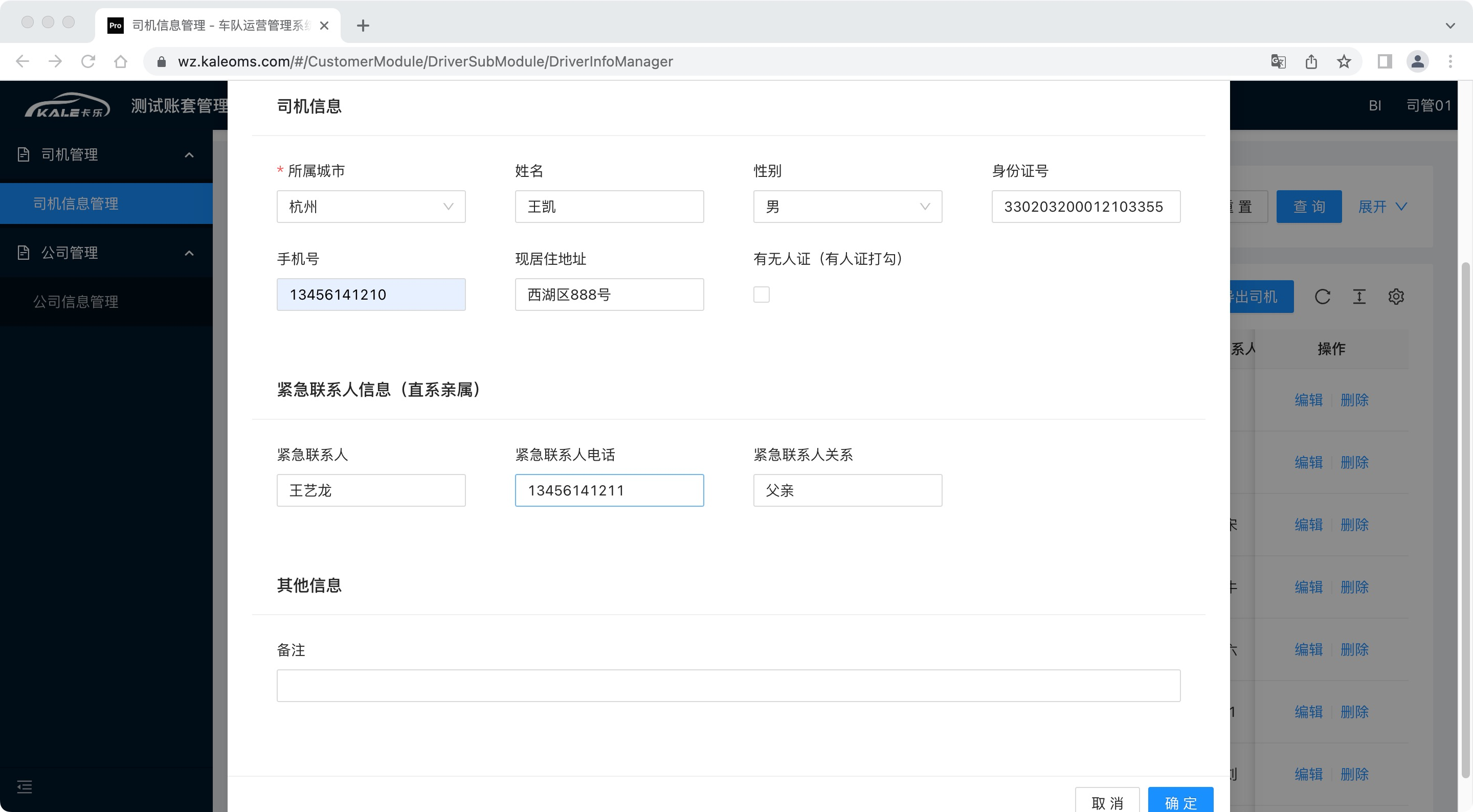Screen dimensions: 1473x812
Task: Open the translate page icon
Action: 1278,61
